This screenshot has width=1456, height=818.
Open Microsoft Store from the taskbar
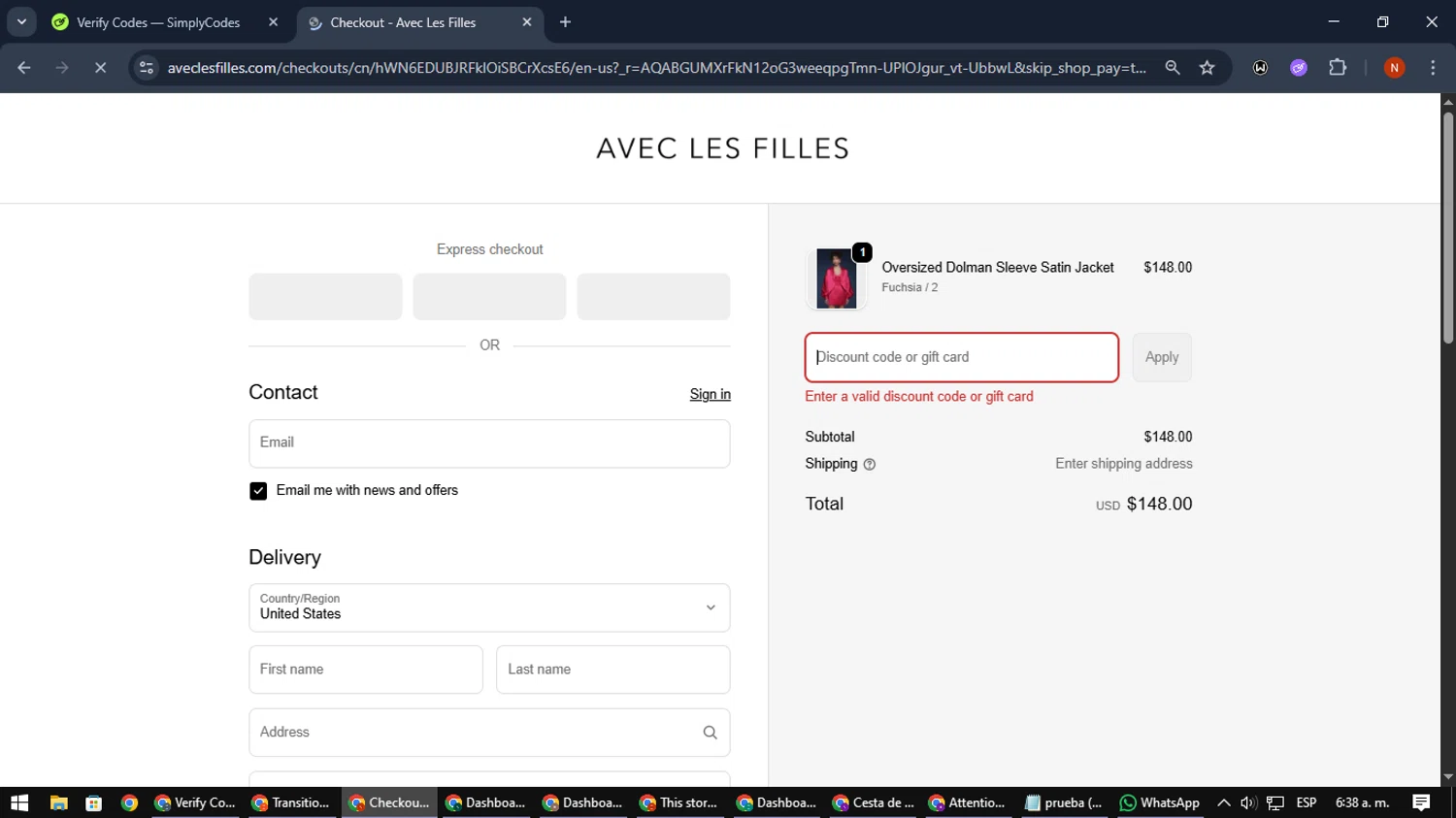(x=94, y=802)
